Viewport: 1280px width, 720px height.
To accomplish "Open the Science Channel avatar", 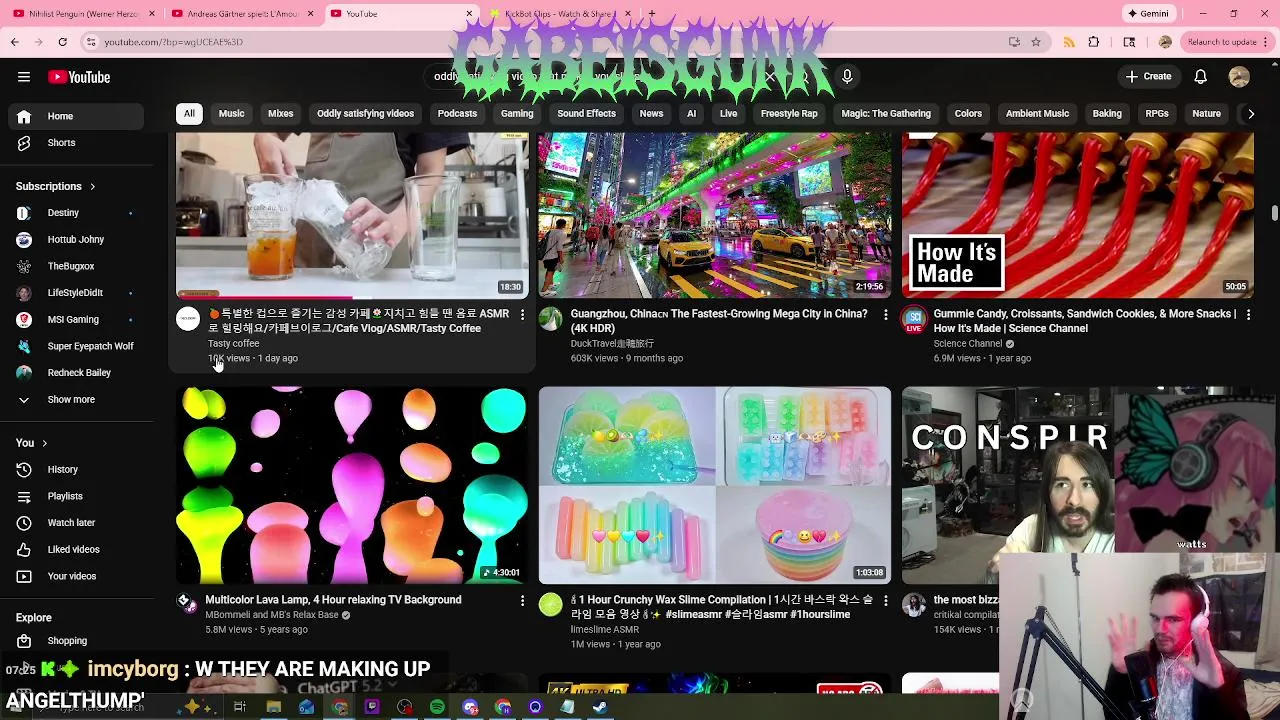I will 914,320.
